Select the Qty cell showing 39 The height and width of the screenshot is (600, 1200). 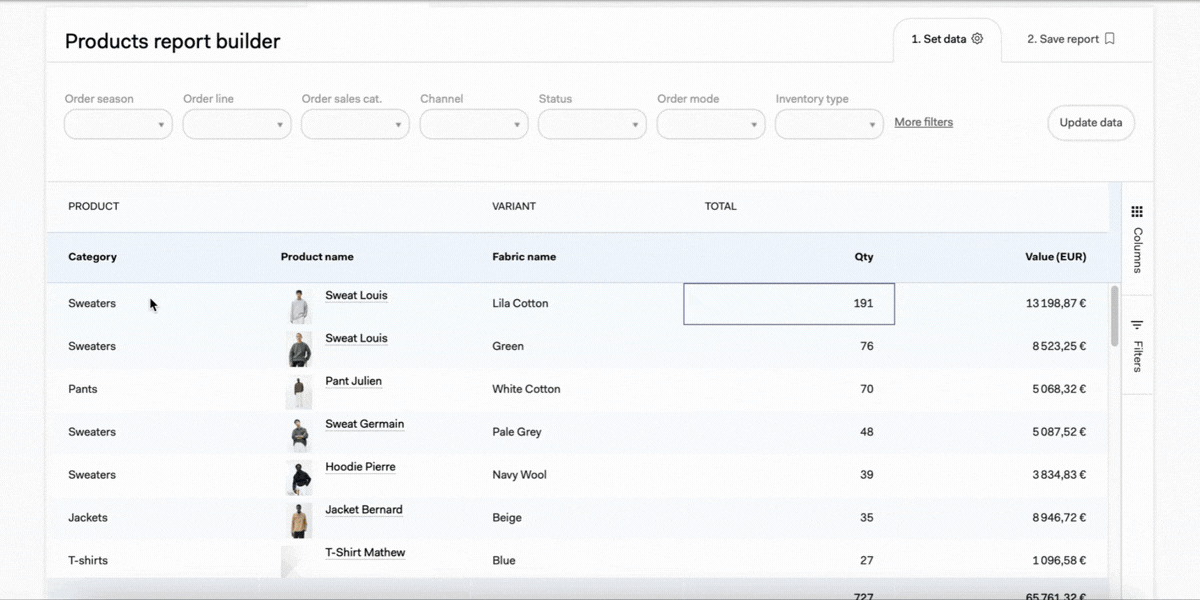(789, 475)
